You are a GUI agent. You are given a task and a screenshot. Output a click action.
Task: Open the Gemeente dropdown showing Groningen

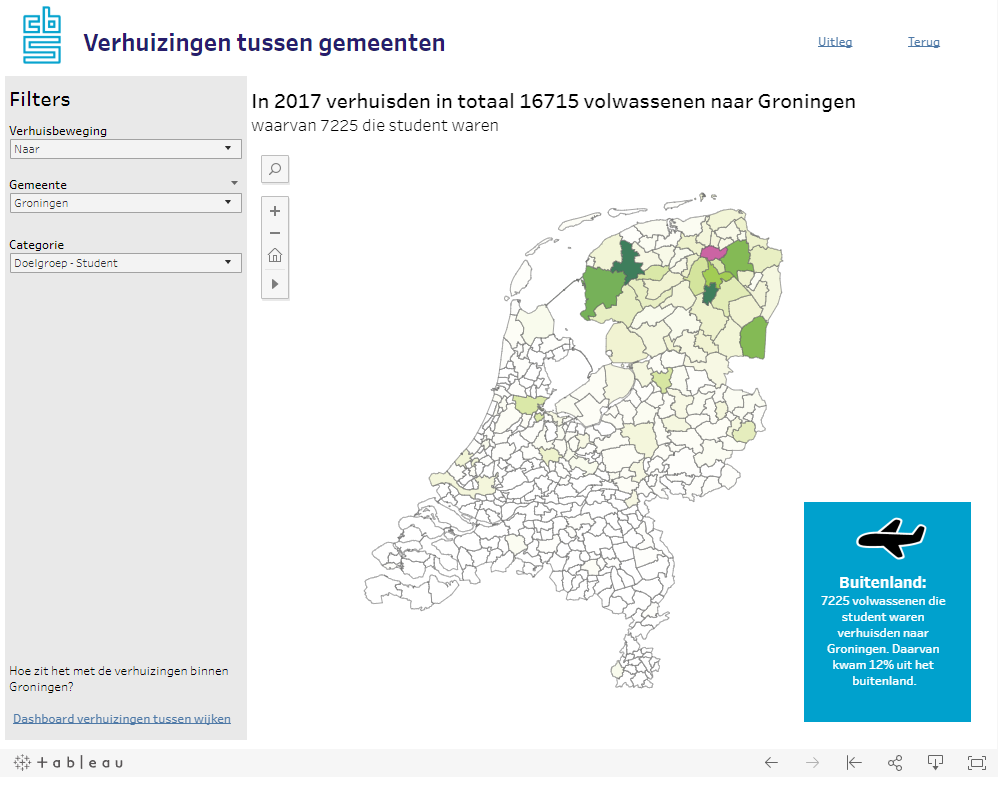pos(125,203)
